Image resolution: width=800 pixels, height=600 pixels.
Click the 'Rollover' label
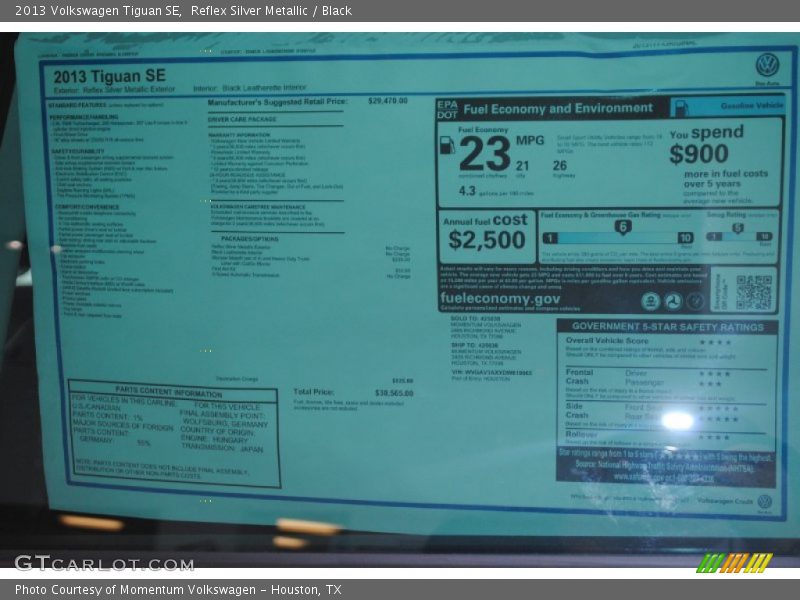581,434
